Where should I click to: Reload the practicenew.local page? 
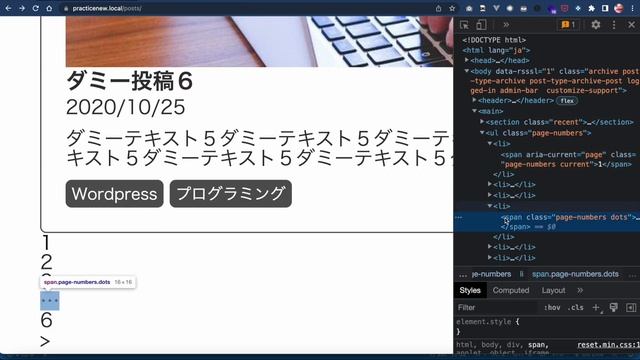tap(36, 8)
